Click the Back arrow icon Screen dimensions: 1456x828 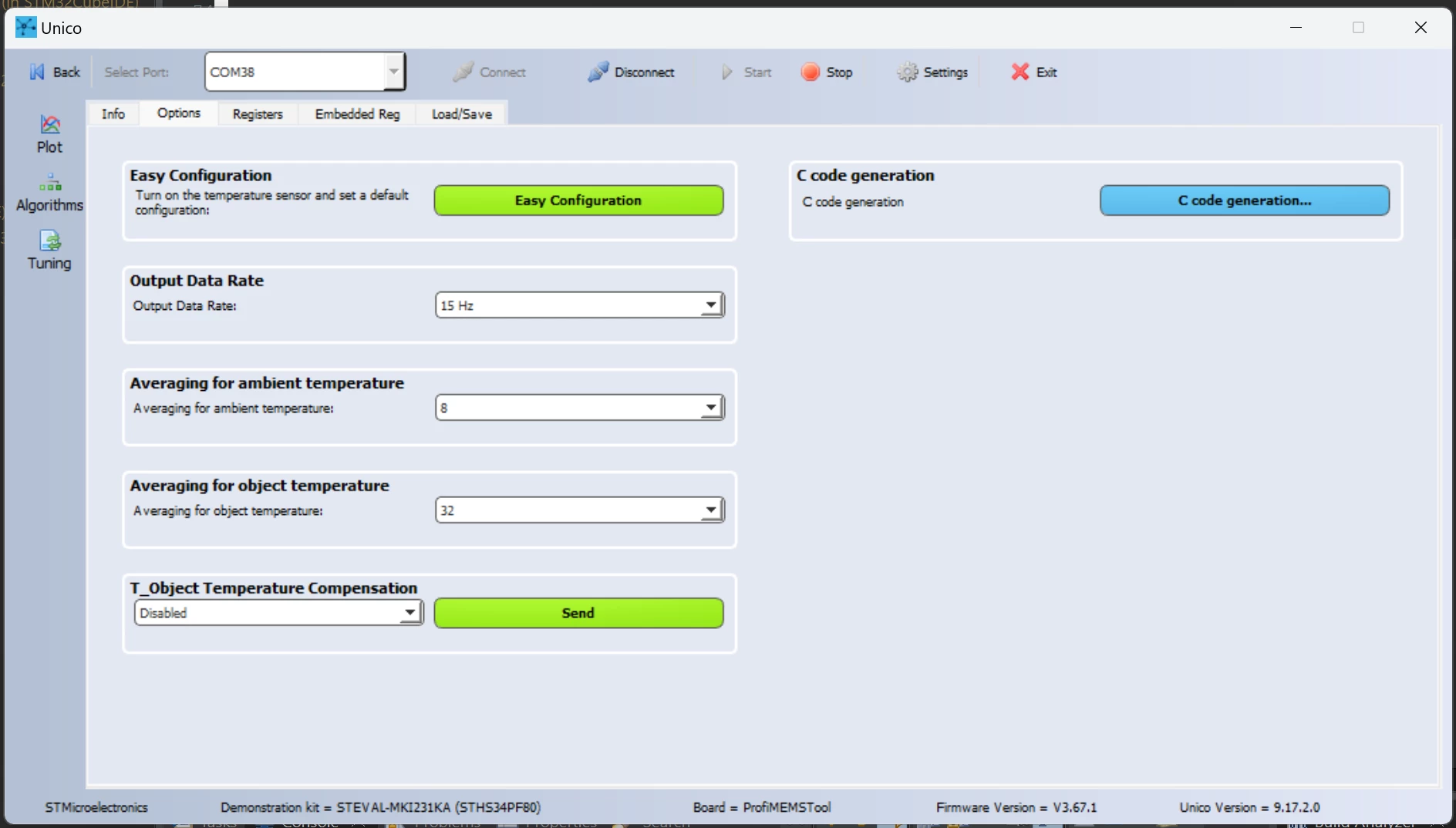coord(37,72)
